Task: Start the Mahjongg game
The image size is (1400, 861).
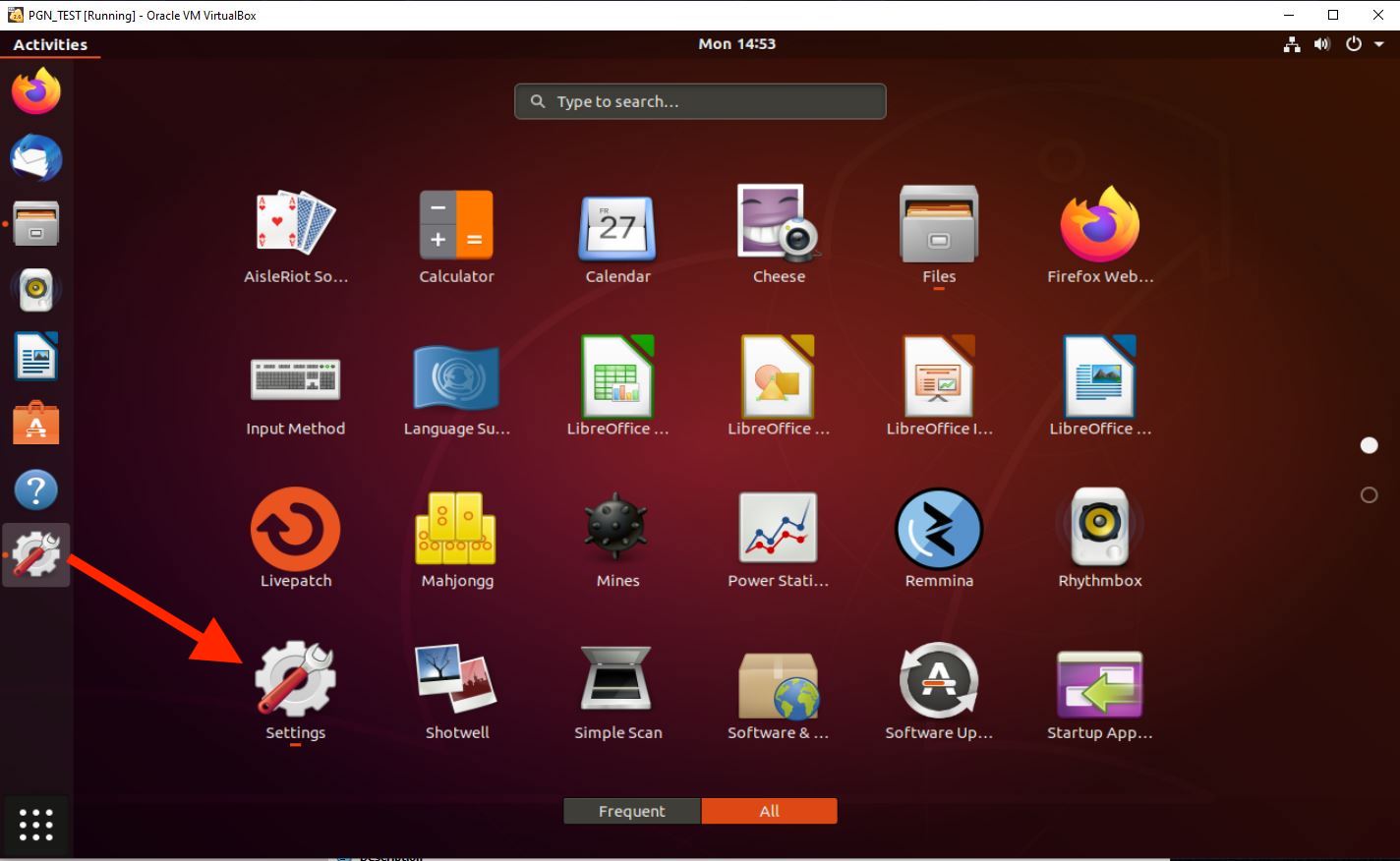Action: 456,529
